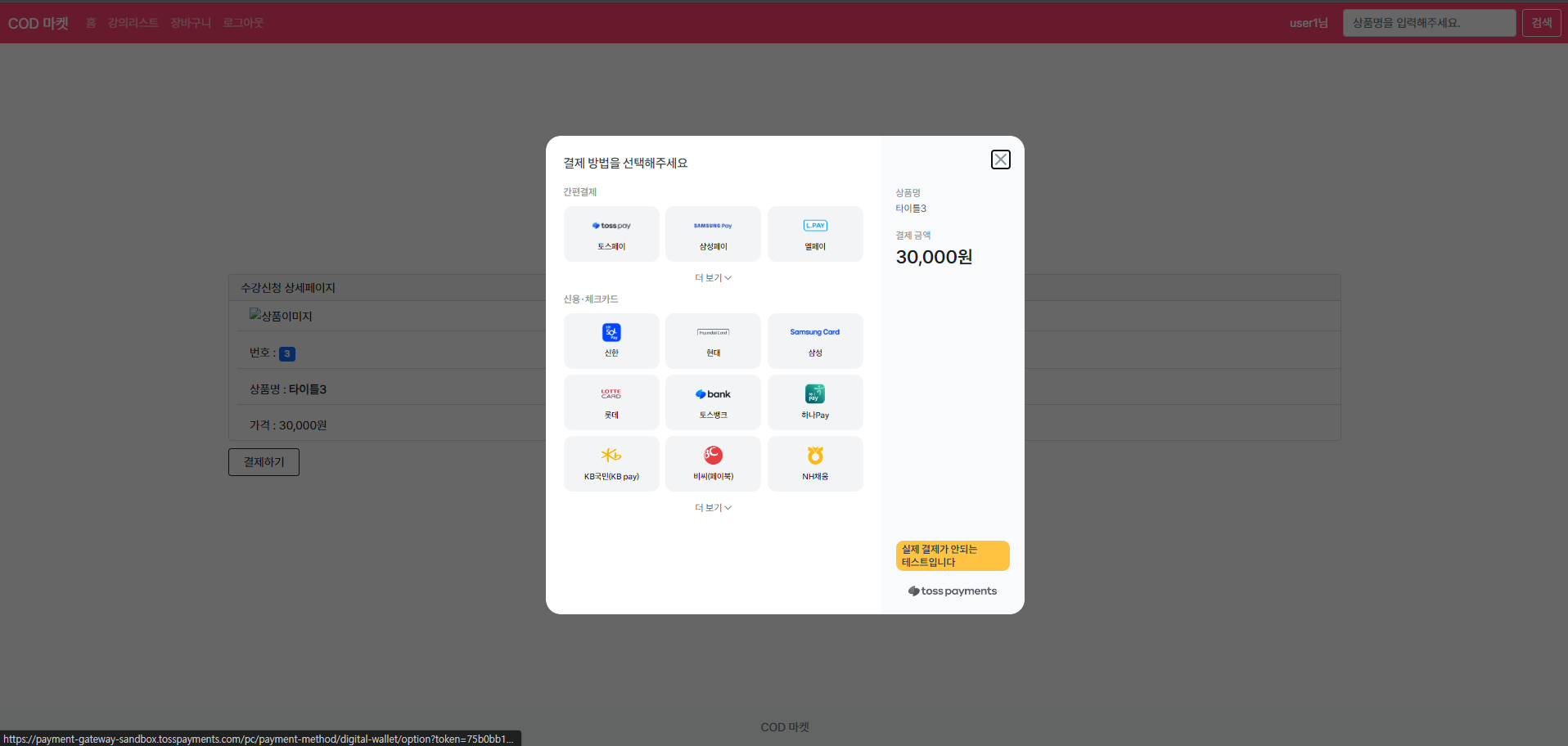This screenshot has width=1568, height=746.
Task: Open 강의리스트 navigation item
Action: [133, 23]
